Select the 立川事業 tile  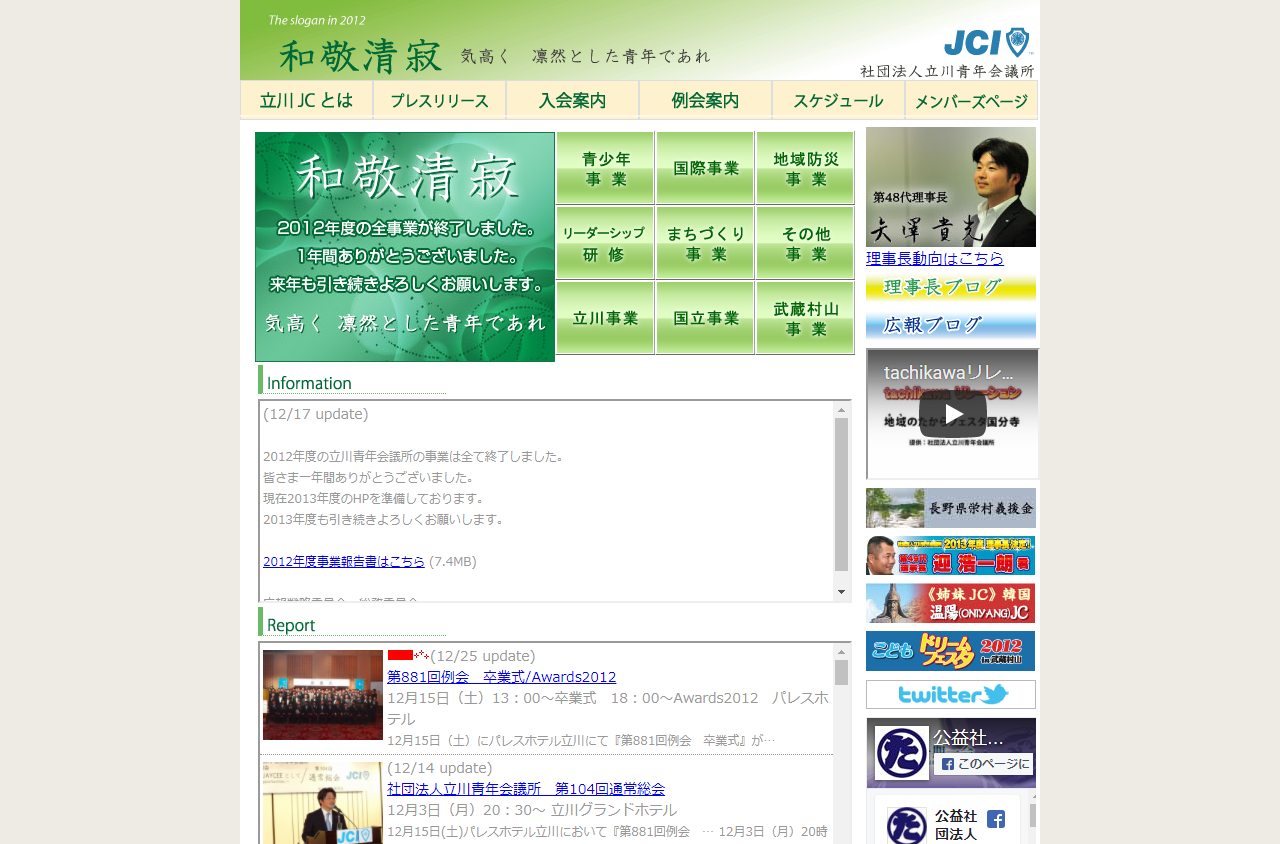pos(605,318)
